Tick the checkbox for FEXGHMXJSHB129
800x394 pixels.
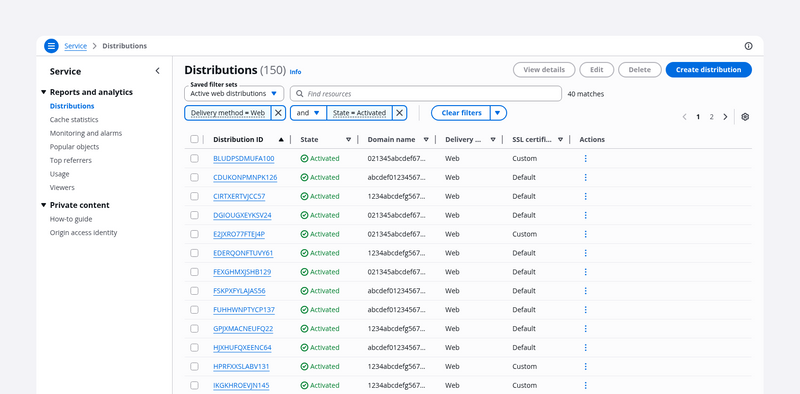point(194,272)
